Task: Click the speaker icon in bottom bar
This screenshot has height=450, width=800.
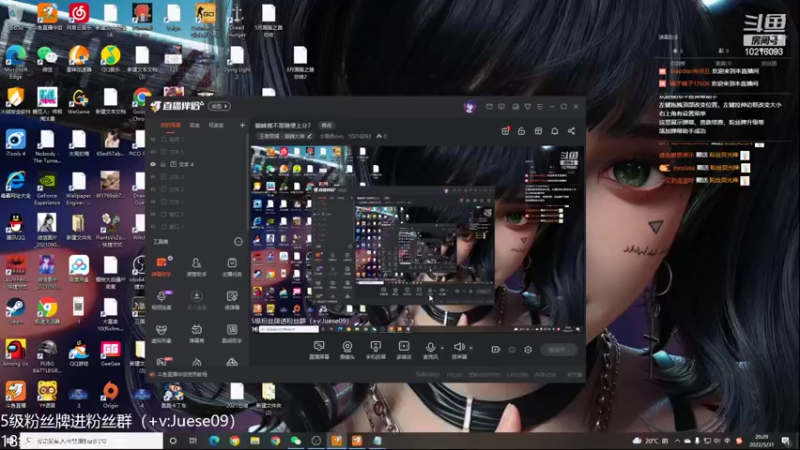Action: pyautogui.click(x=459, y=347)
